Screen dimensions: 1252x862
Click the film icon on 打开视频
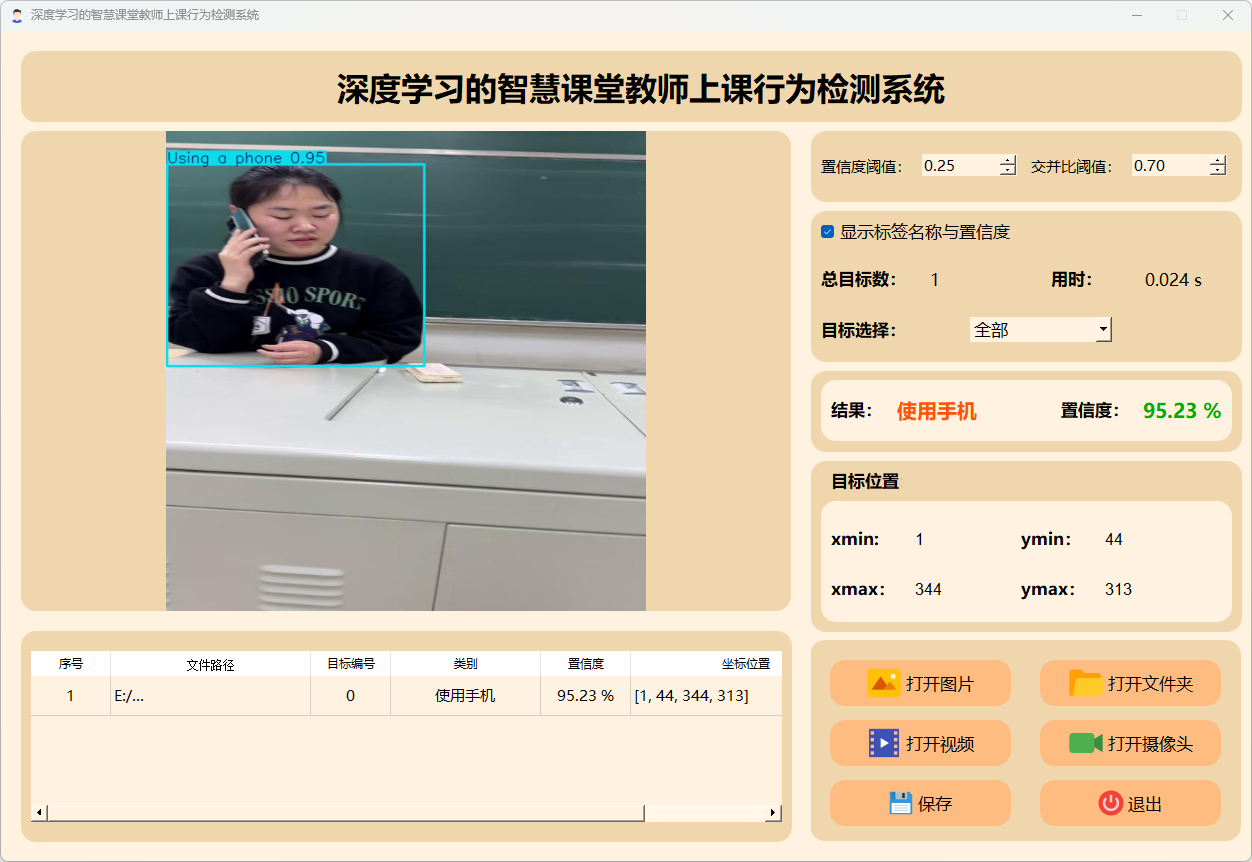coord(884,743)
